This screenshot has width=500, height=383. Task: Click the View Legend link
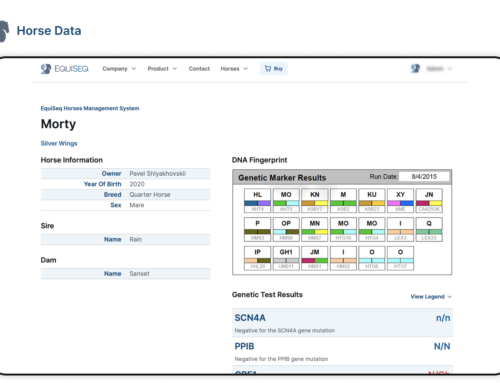pos(427,297)
